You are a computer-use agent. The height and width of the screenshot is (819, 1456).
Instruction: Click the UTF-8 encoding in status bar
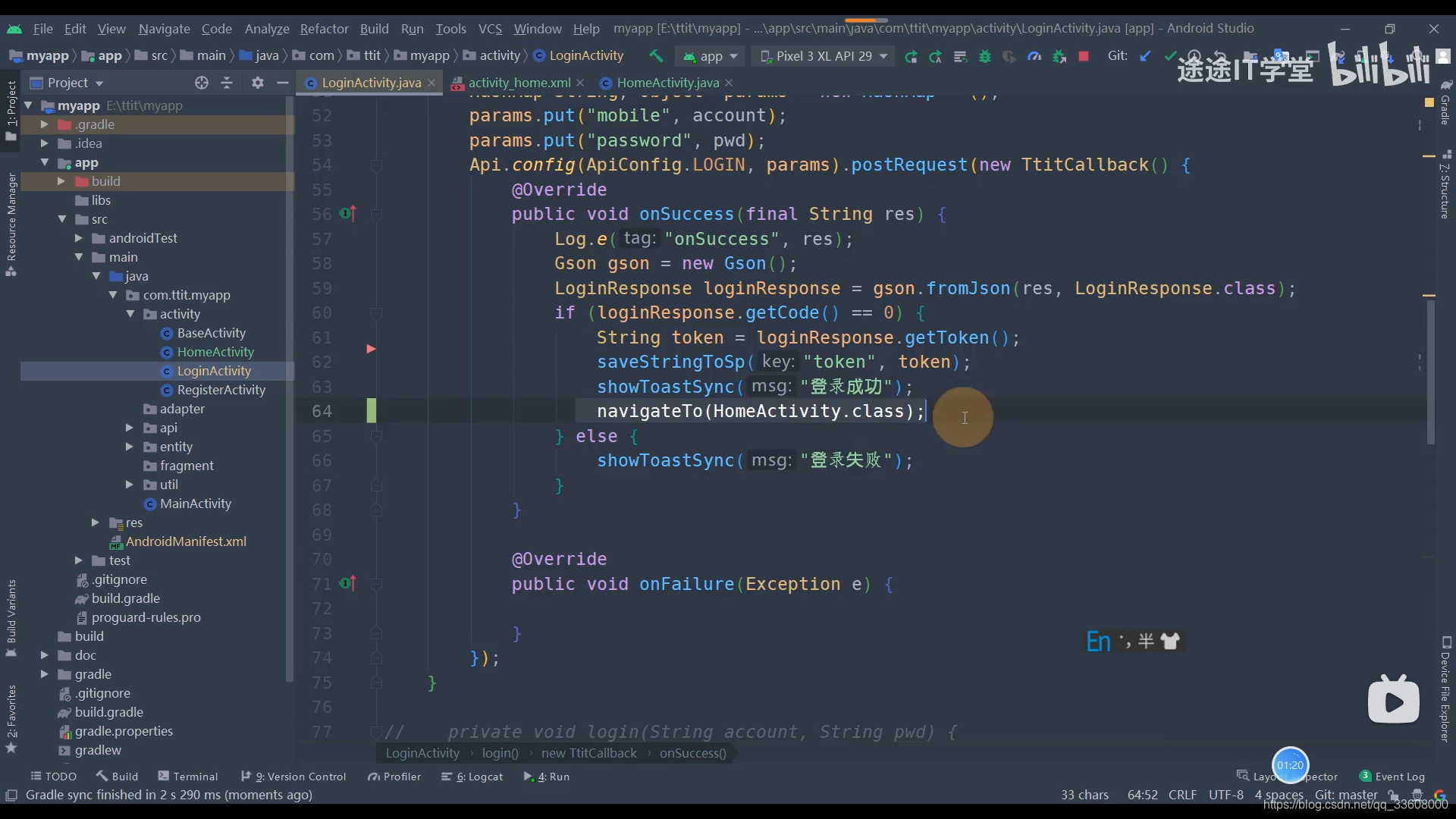pos(1225,795)
